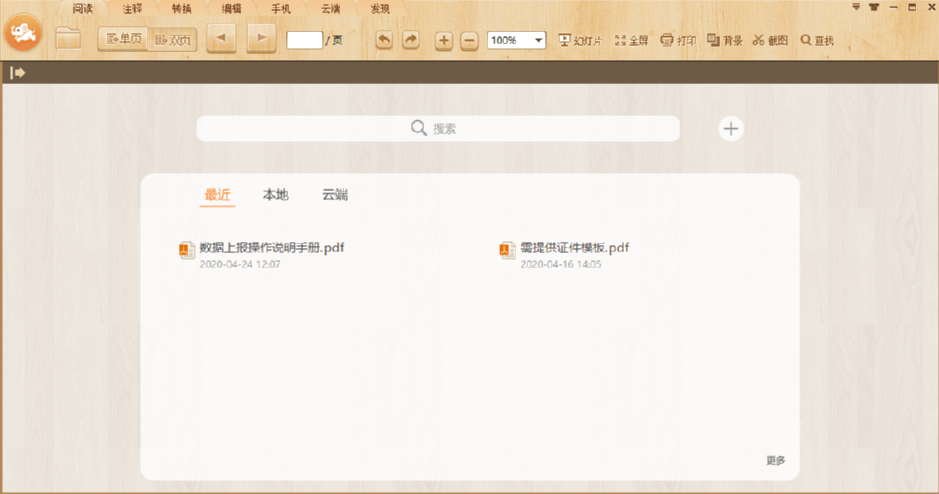The image size is (939, 494).
Task: Click date 2020-04-24 12:07
Action: [x=240, y=264]
